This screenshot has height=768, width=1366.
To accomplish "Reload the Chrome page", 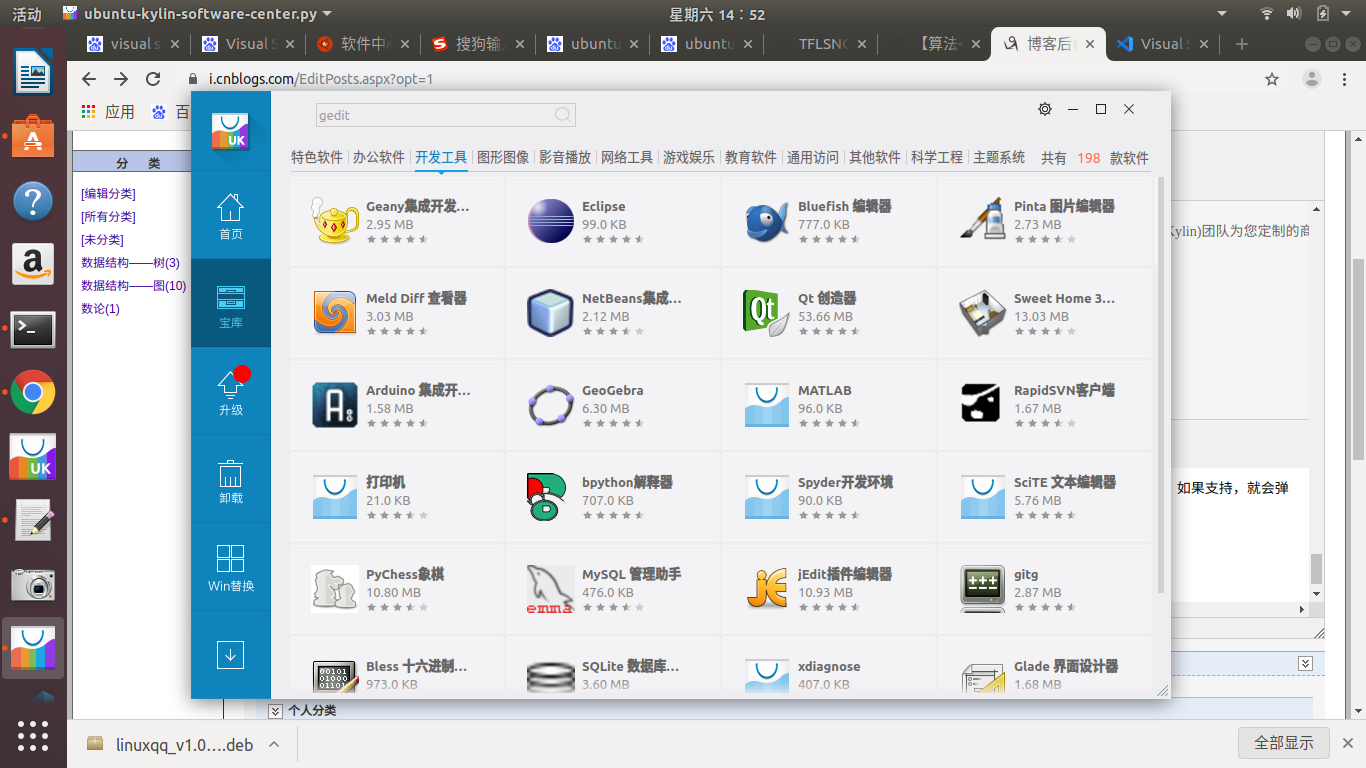I will coord(153,79).
